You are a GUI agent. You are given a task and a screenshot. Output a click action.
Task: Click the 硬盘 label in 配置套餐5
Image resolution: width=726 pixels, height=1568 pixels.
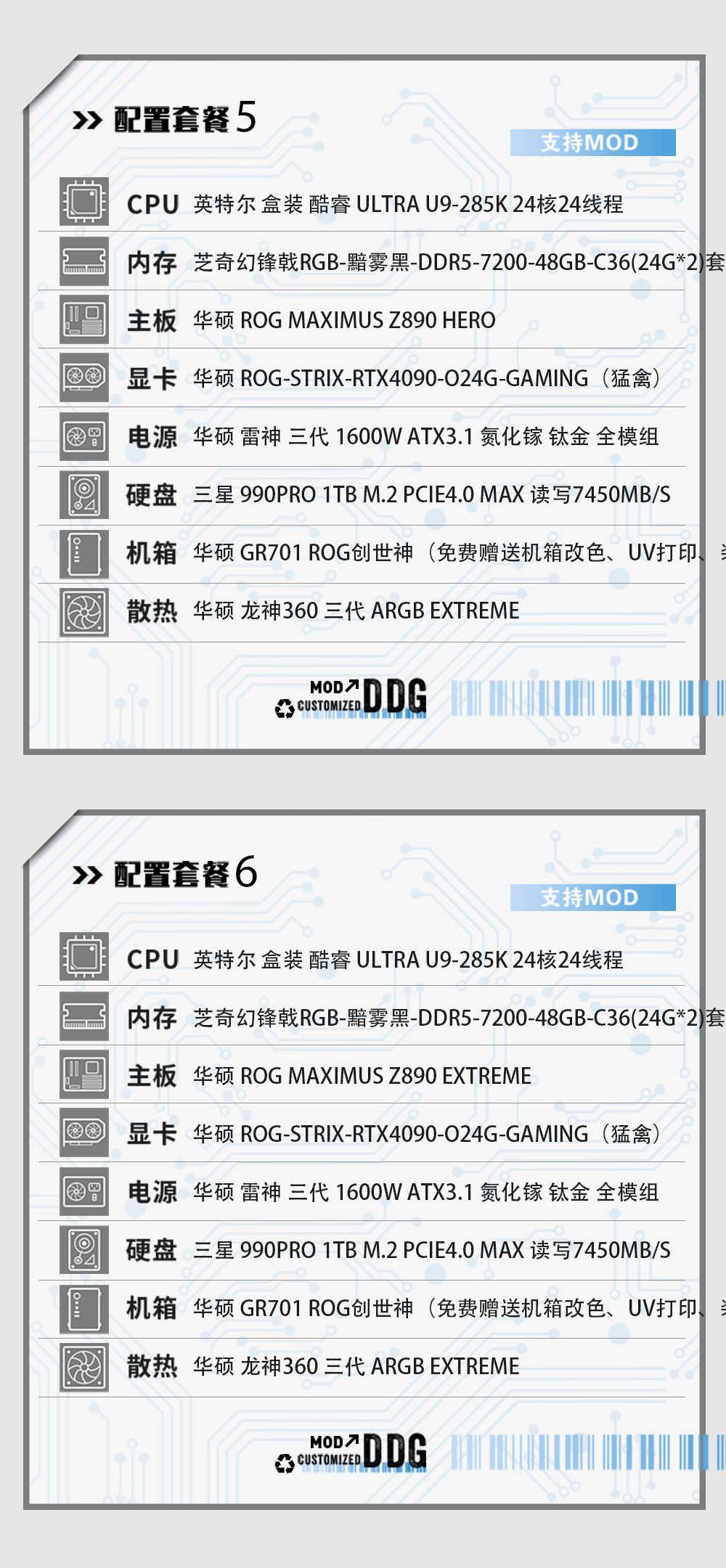(x=152, y=495)
